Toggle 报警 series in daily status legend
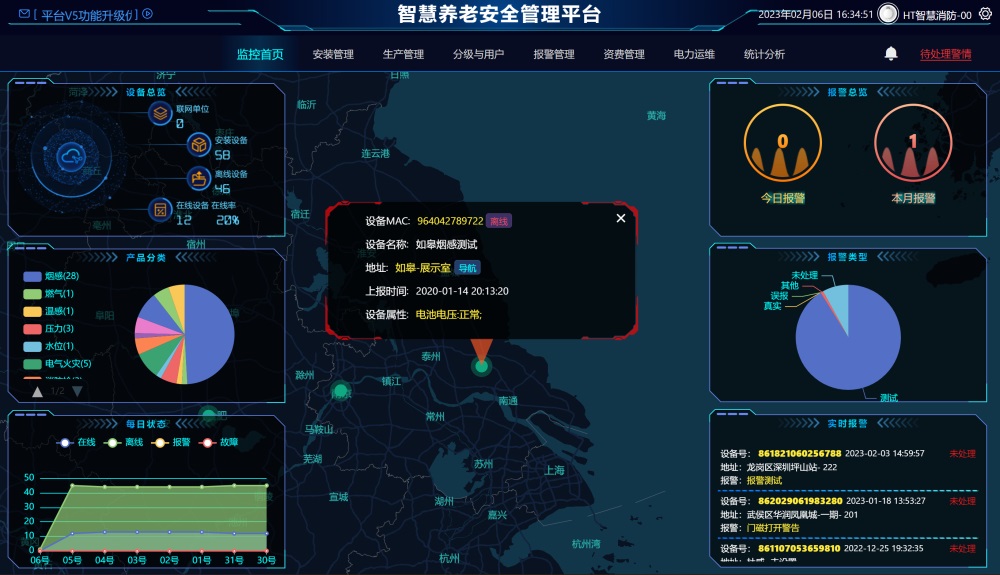Image resolution: width=1000 pixels, height=575 pixels. (171, 442)
